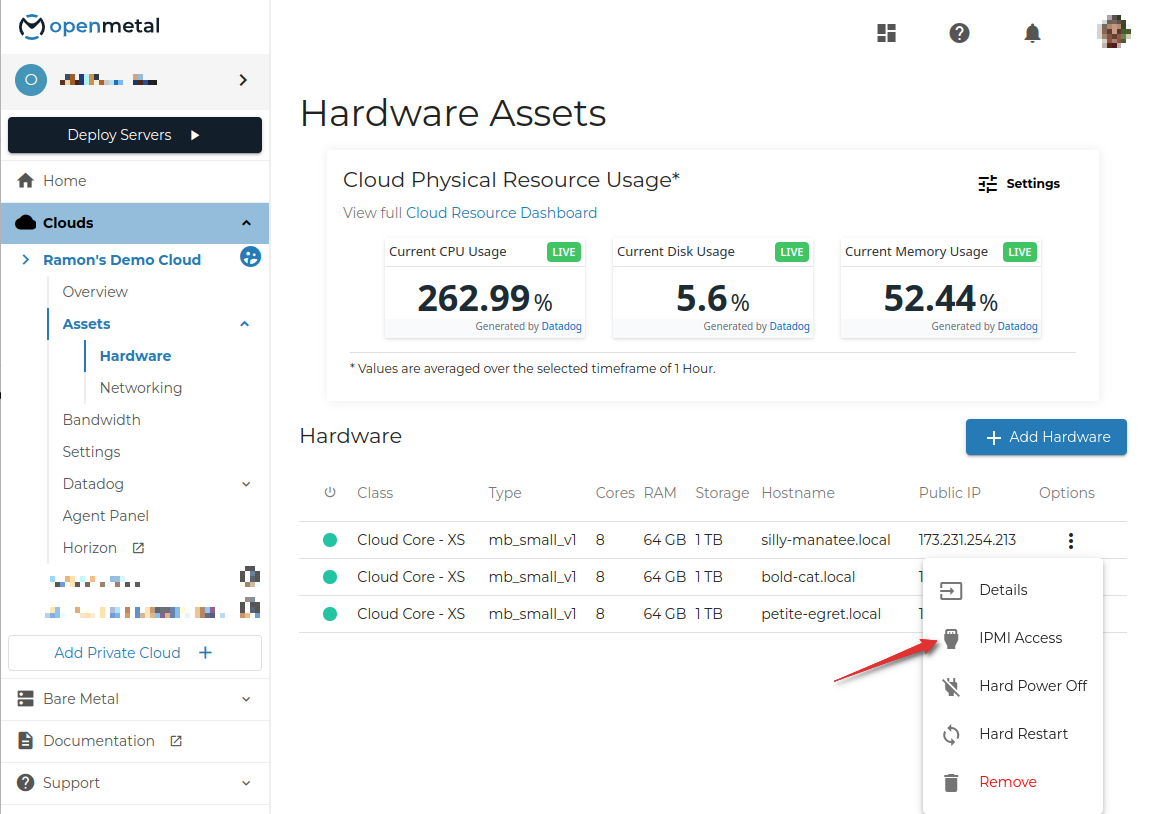Expand the Bare Metal section
Screen dimensions: 1153x814
coord(246,699)
